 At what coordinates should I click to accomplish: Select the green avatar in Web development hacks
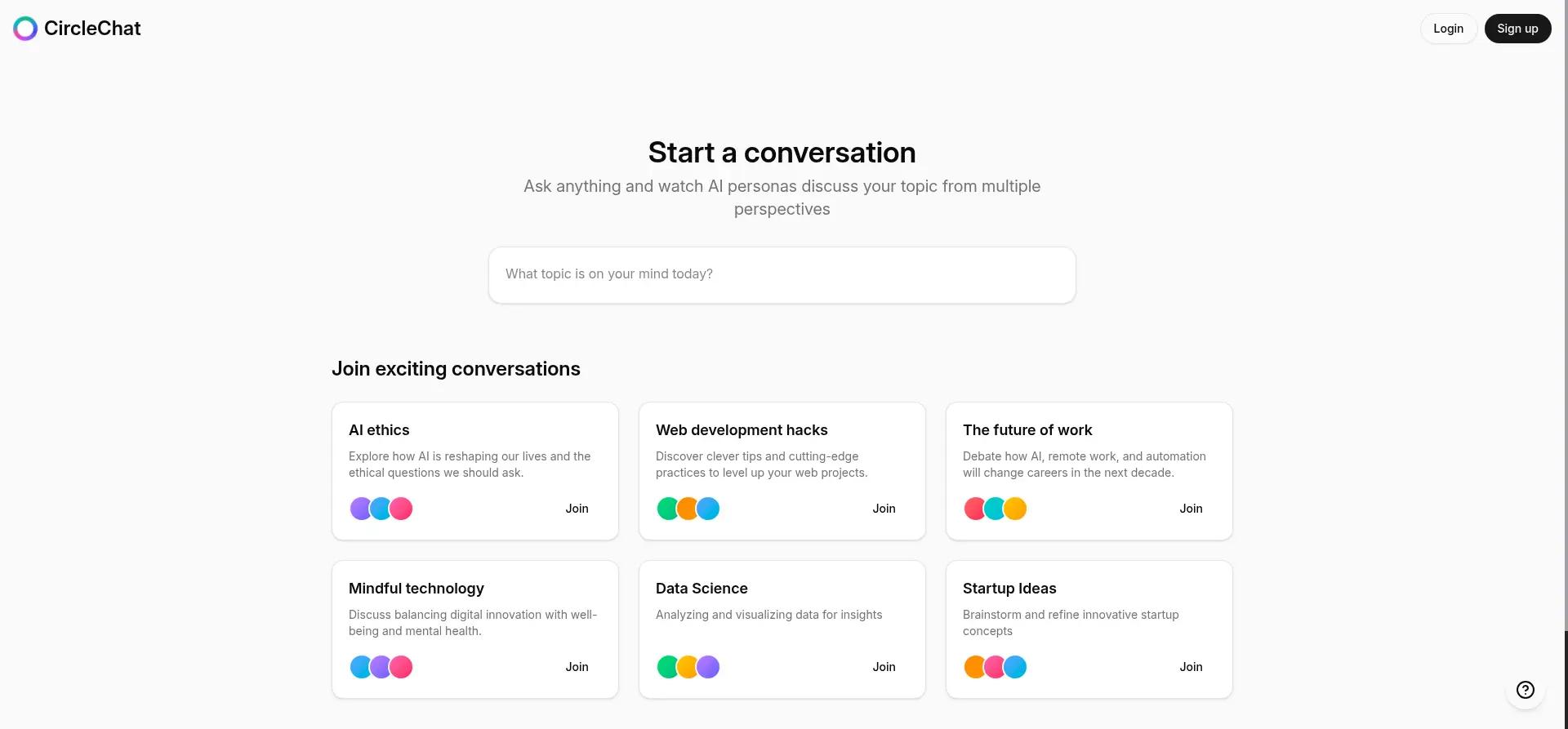pyautogui.click(x=668, y=508)
